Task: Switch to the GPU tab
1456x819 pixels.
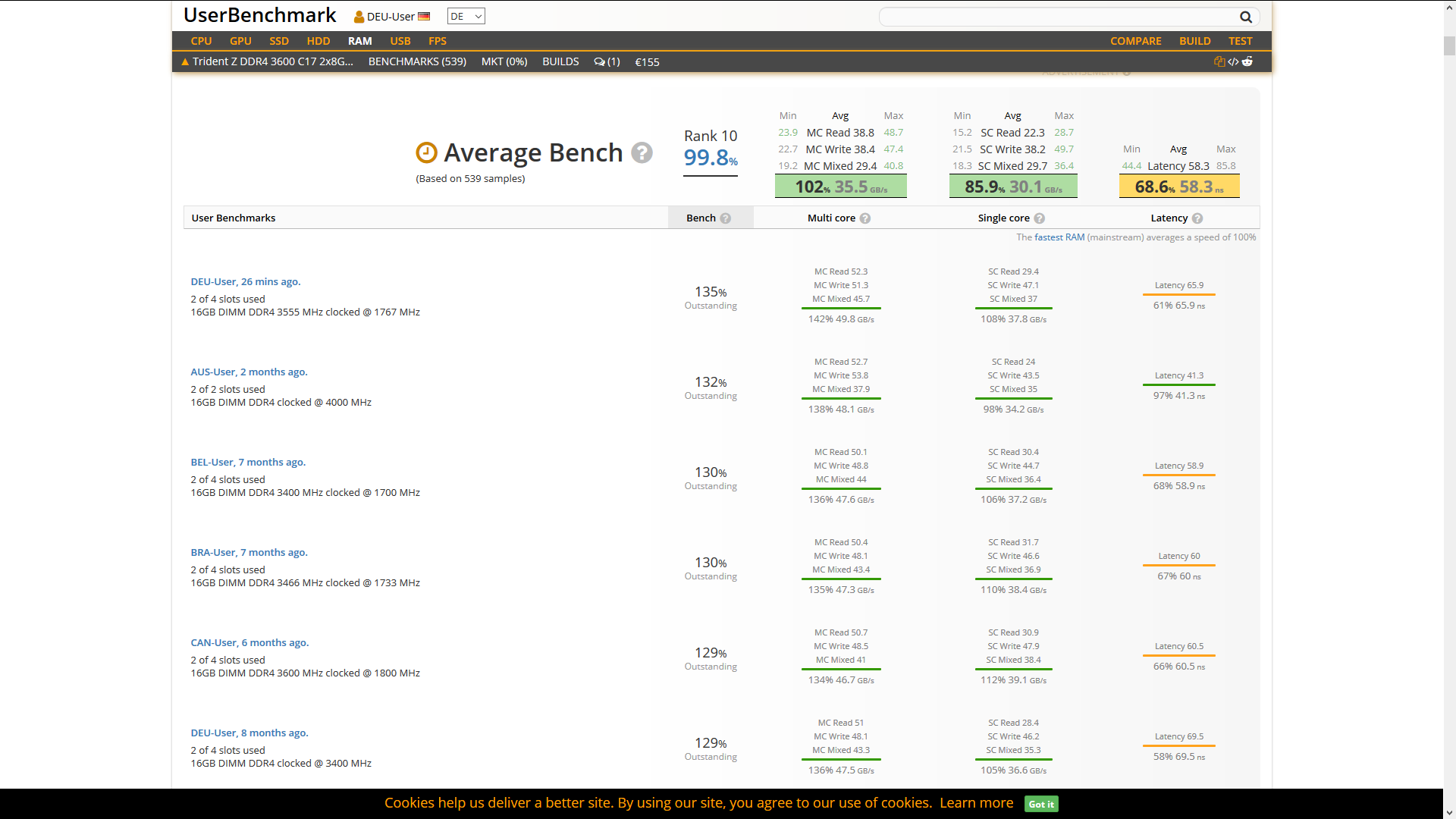Action: 240,41
